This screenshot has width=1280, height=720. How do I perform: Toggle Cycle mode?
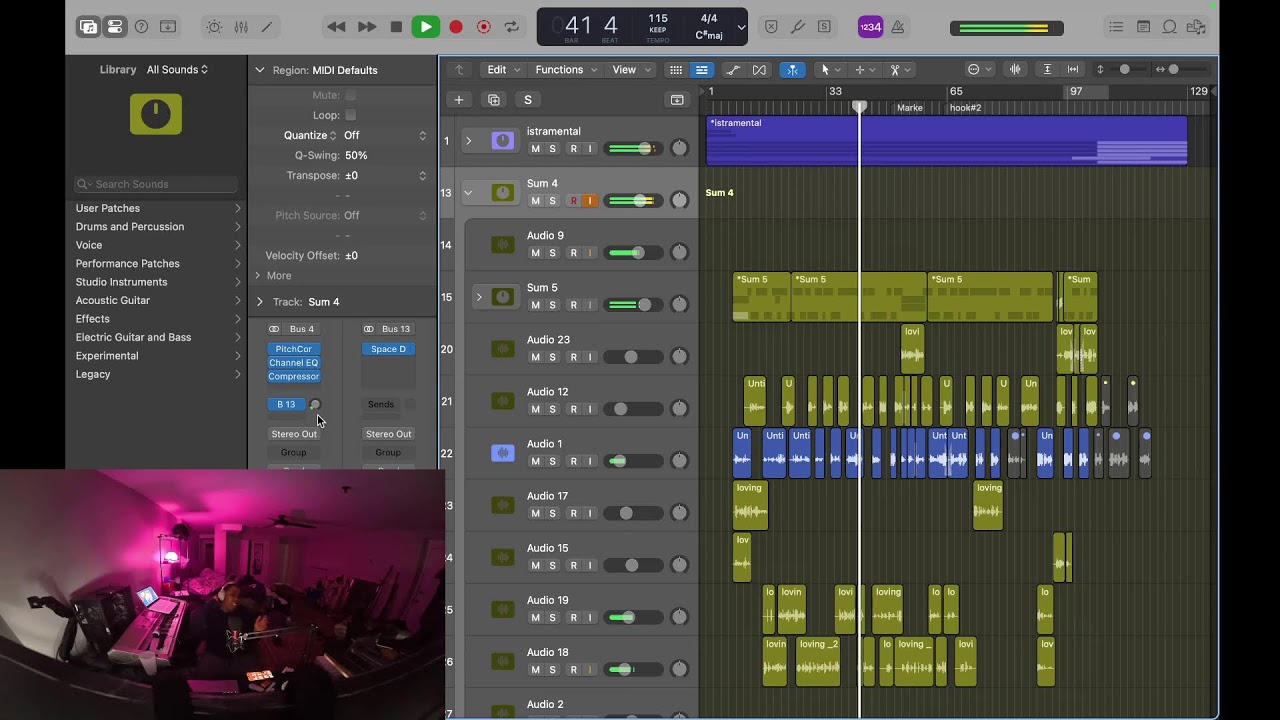pyautogui.click(x=512, y=27)
